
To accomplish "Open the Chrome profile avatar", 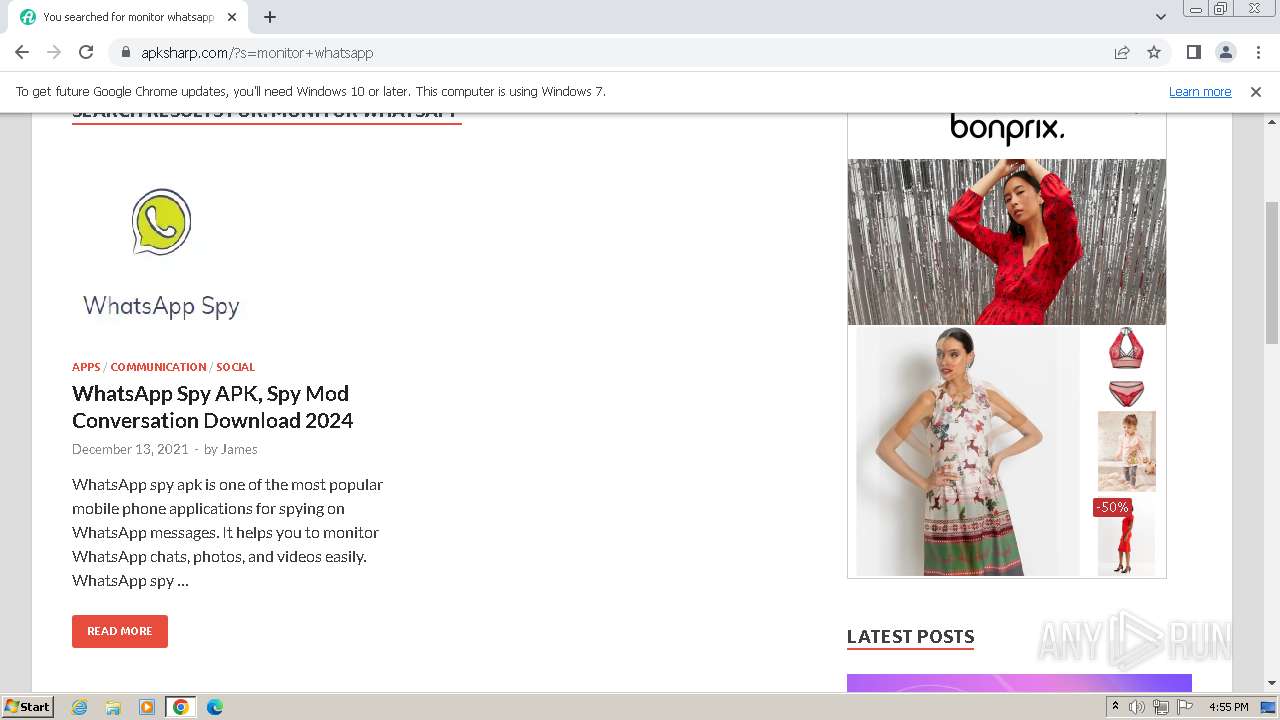I will coord(1226,52).
